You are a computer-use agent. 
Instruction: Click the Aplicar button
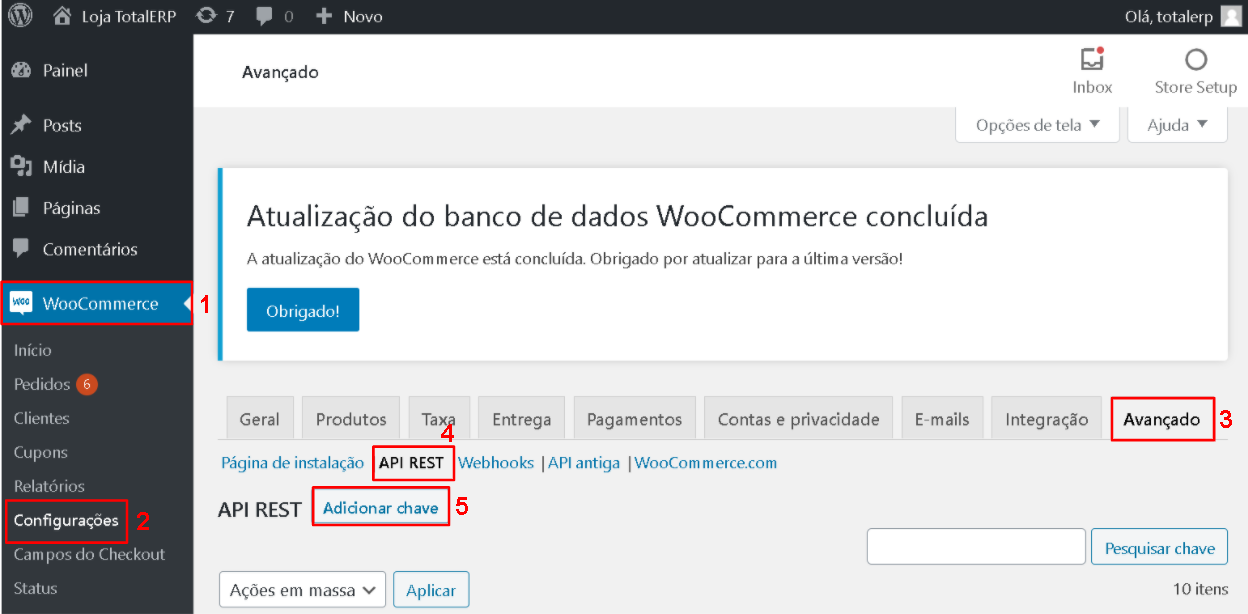coord(431,590)
